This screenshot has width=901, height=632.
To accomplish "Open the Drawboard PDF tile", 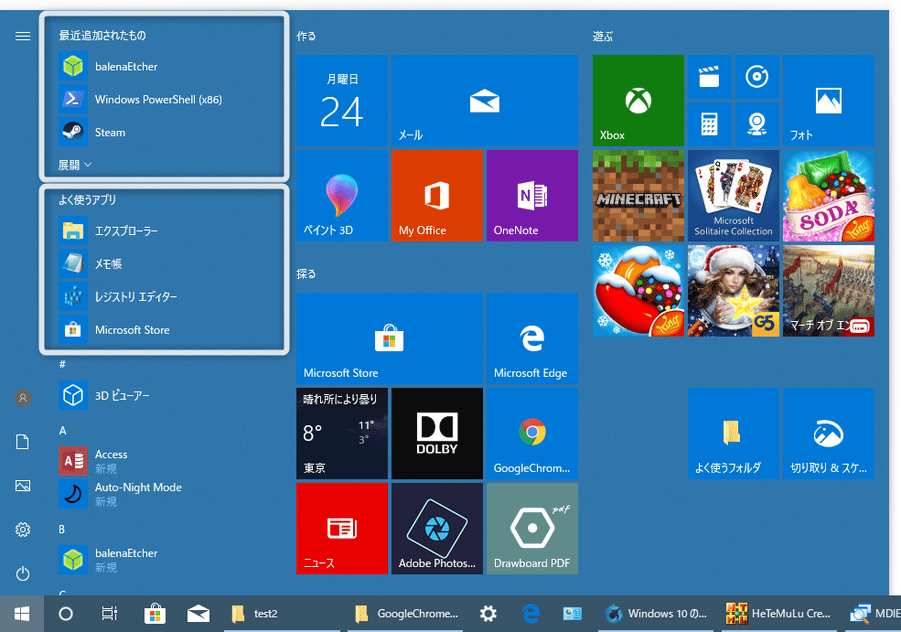I will [532, 529].
